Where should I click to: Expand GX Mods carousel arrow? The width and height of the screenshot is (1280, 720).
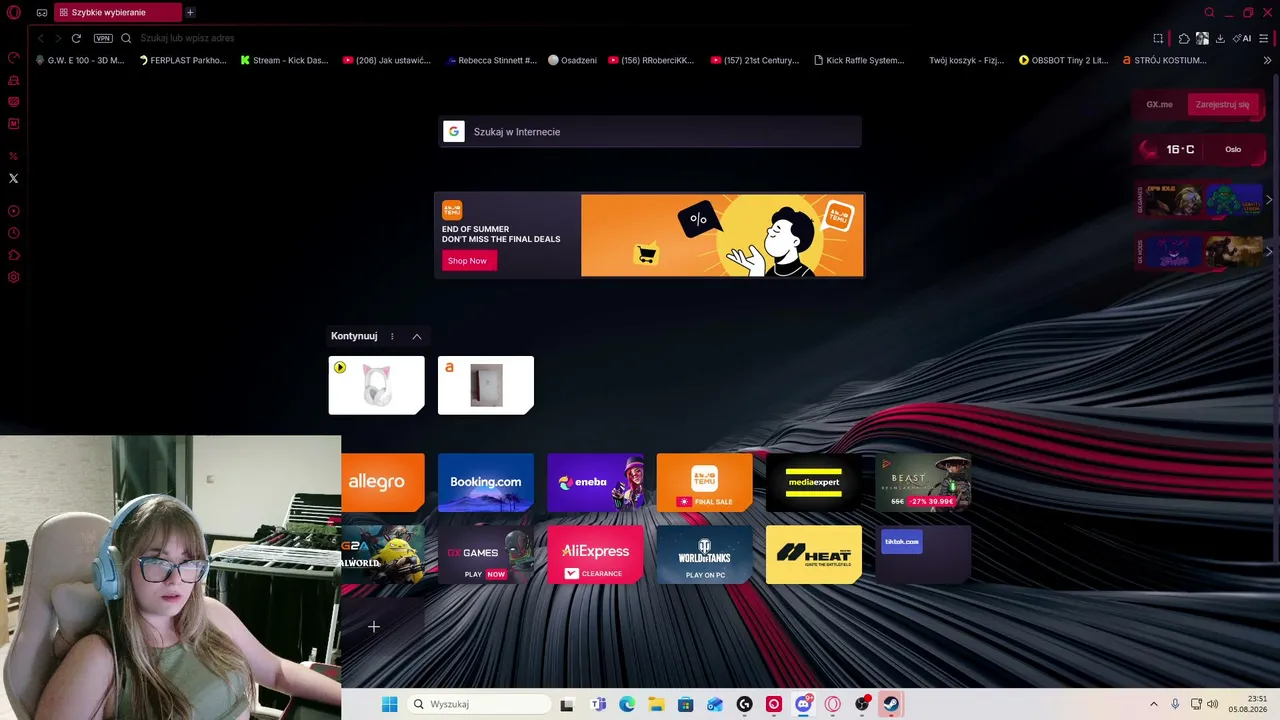point(1269,251)
